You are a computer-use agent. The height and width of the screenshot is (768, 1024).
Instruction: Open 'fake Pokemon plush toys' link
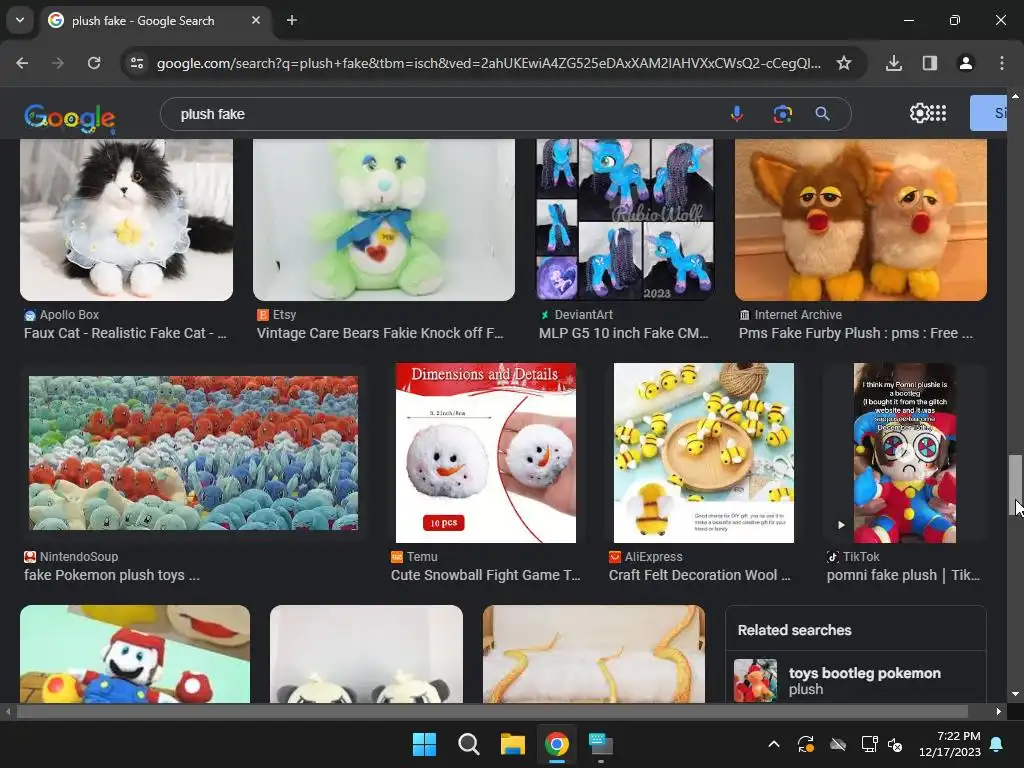point(112,575)
